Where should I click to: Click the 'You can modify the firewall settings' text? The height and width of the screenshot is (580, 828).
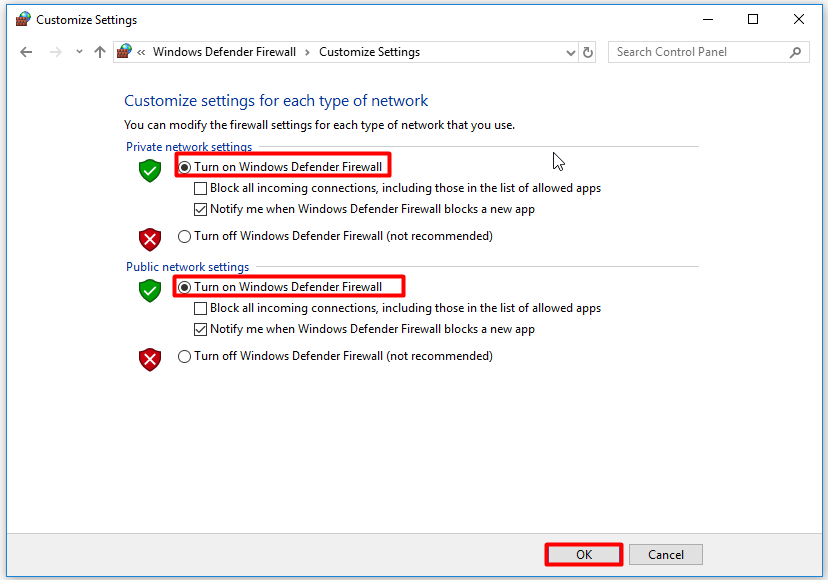319,125
